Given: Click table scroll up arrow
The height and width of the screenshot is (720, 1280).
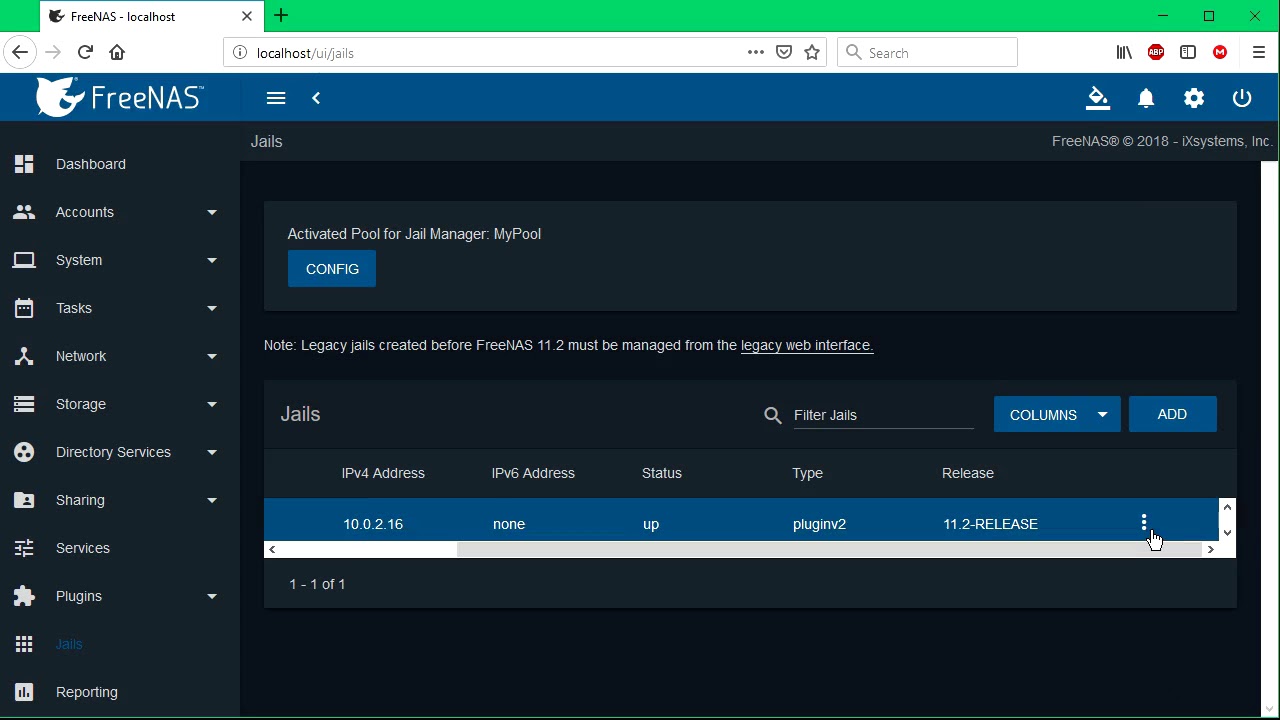Looking at the screenshot, I should coord(1228,507).
